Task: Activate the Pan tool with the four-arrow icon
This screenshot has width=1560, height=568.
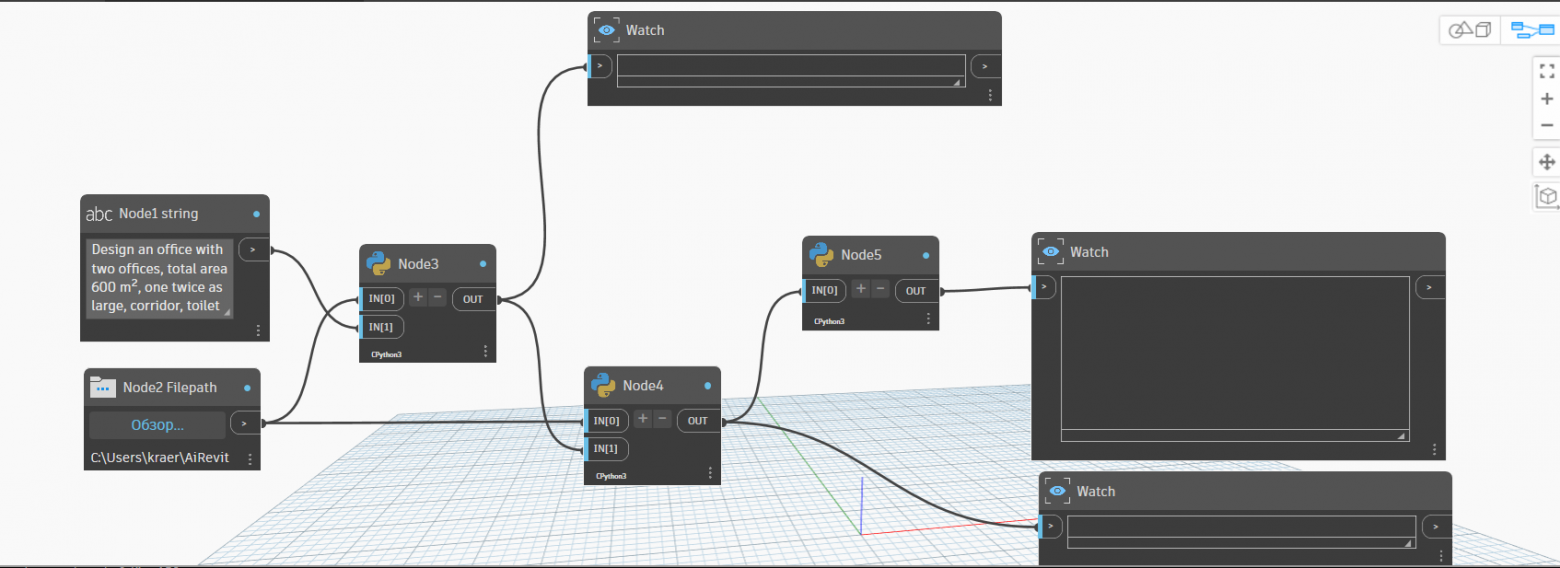Action: (1547, 162)
